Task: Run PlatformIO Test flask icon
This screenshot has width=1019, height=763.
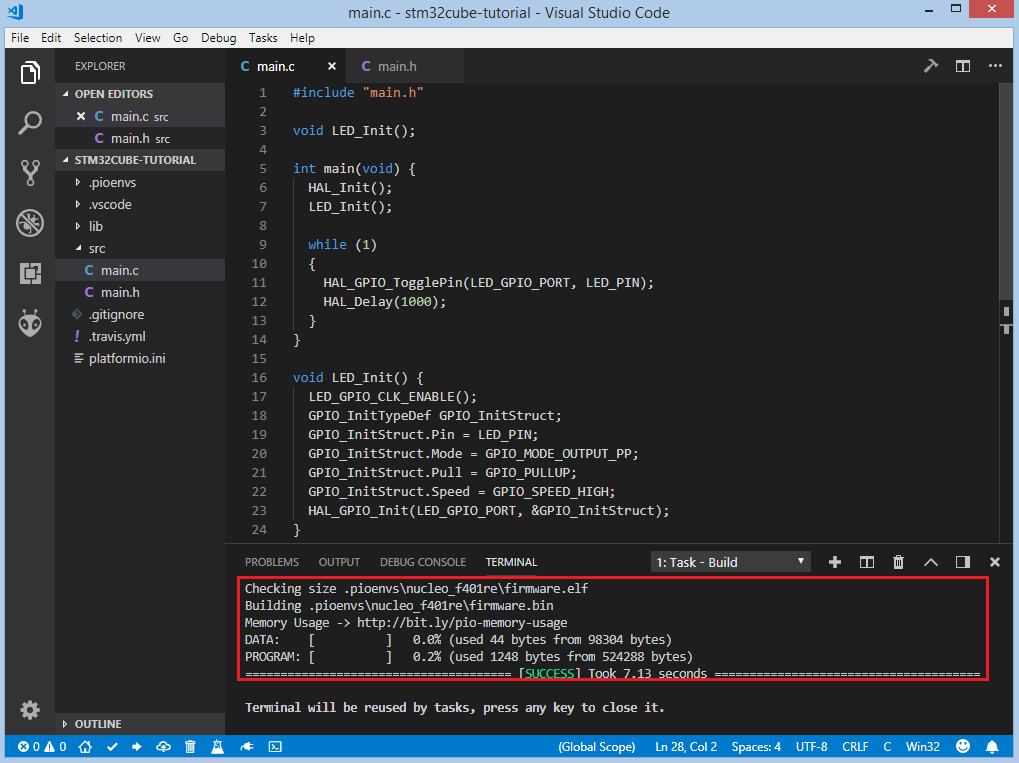Action: [217, 747]
